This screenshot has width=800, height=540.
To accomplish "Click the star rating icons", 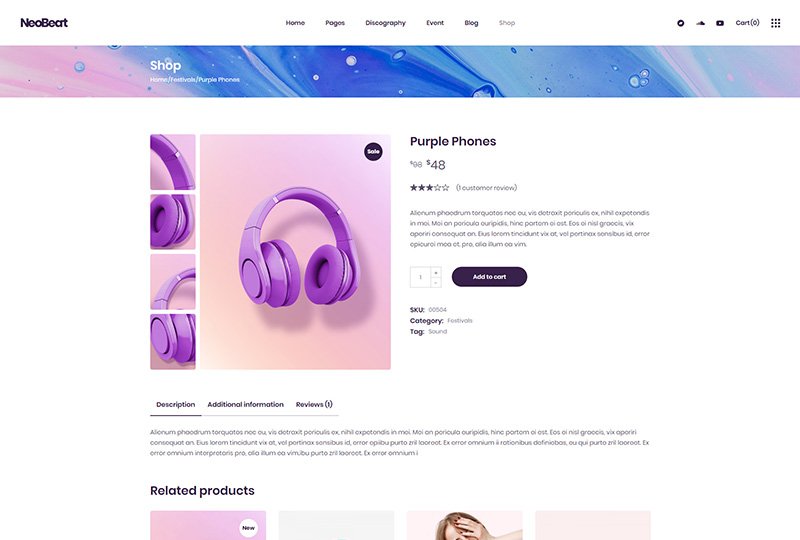I will (430, 188).
